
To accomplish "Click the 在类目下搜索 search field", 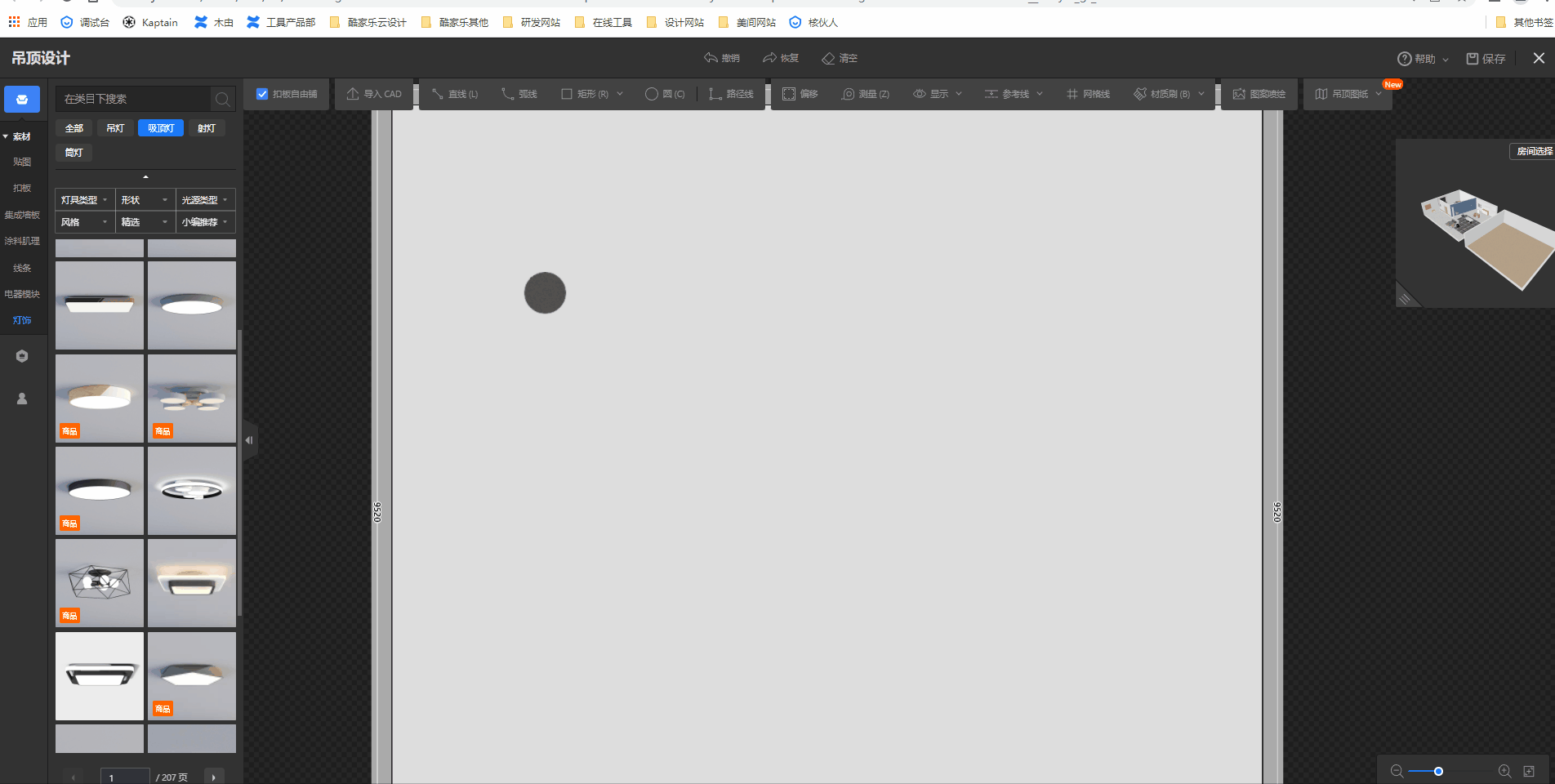I will pyautogui.click(x=135, y=99).
